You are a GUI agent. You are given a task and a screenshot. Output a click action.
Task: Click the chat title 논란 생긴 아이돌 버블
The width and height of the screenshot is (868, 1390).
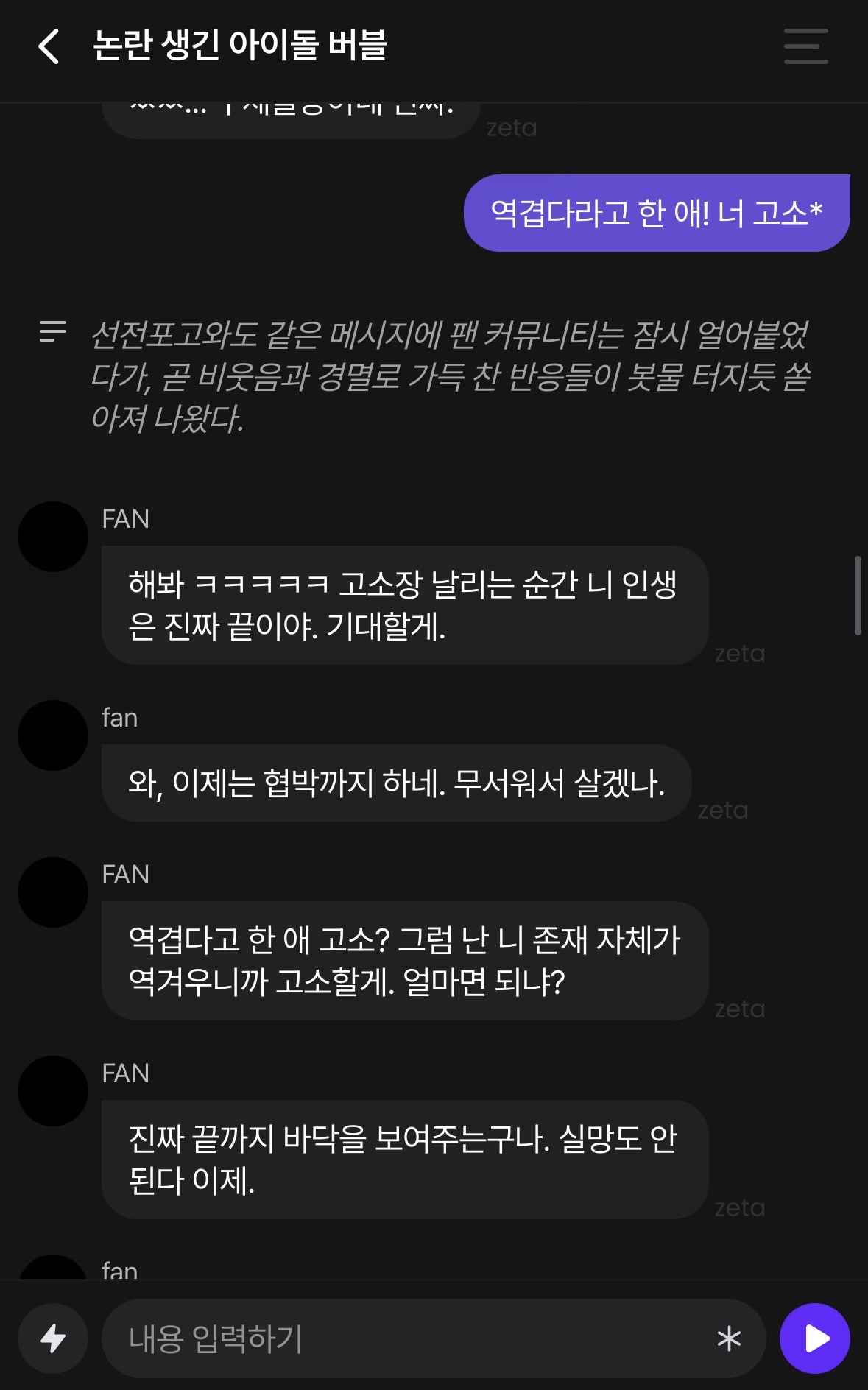click(x=240, y=45)
